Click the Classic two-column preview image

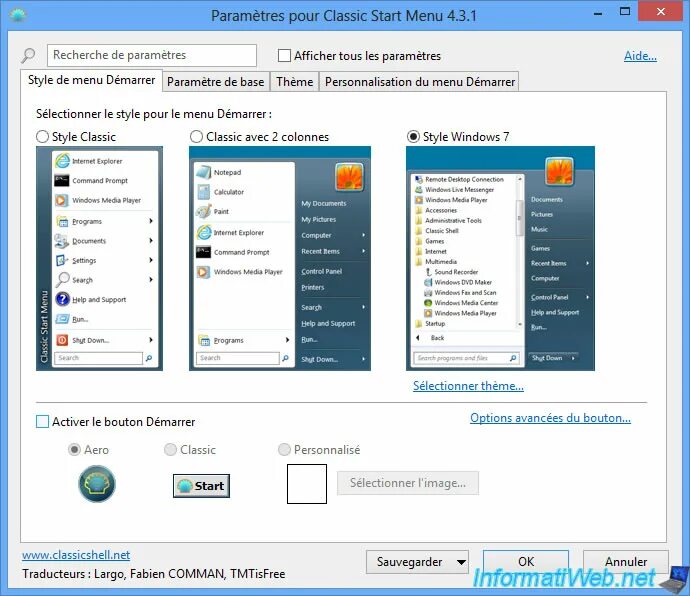pyautogui.click(x=280, y=258)
